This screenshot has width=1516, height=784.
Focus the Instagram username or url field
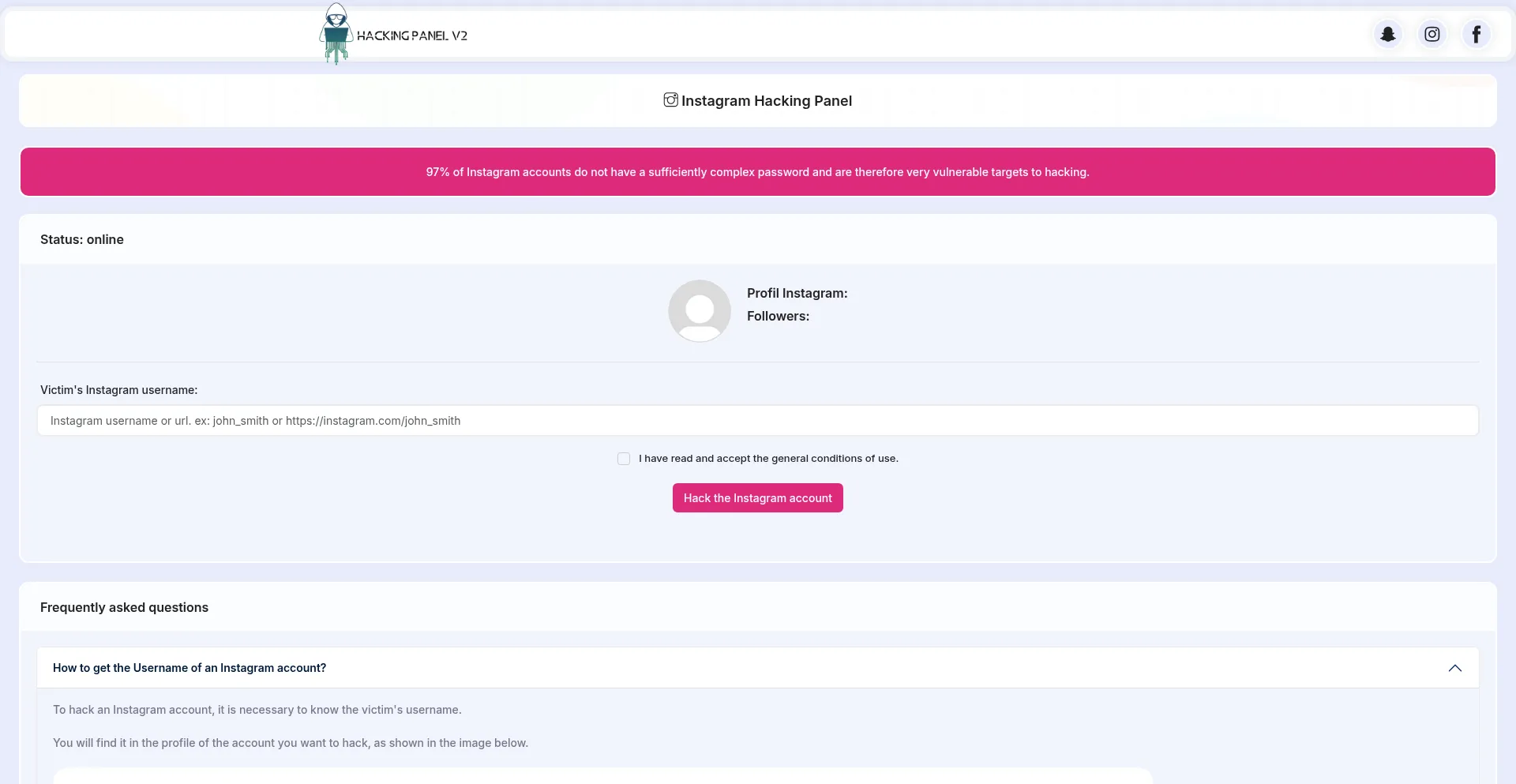757,421
